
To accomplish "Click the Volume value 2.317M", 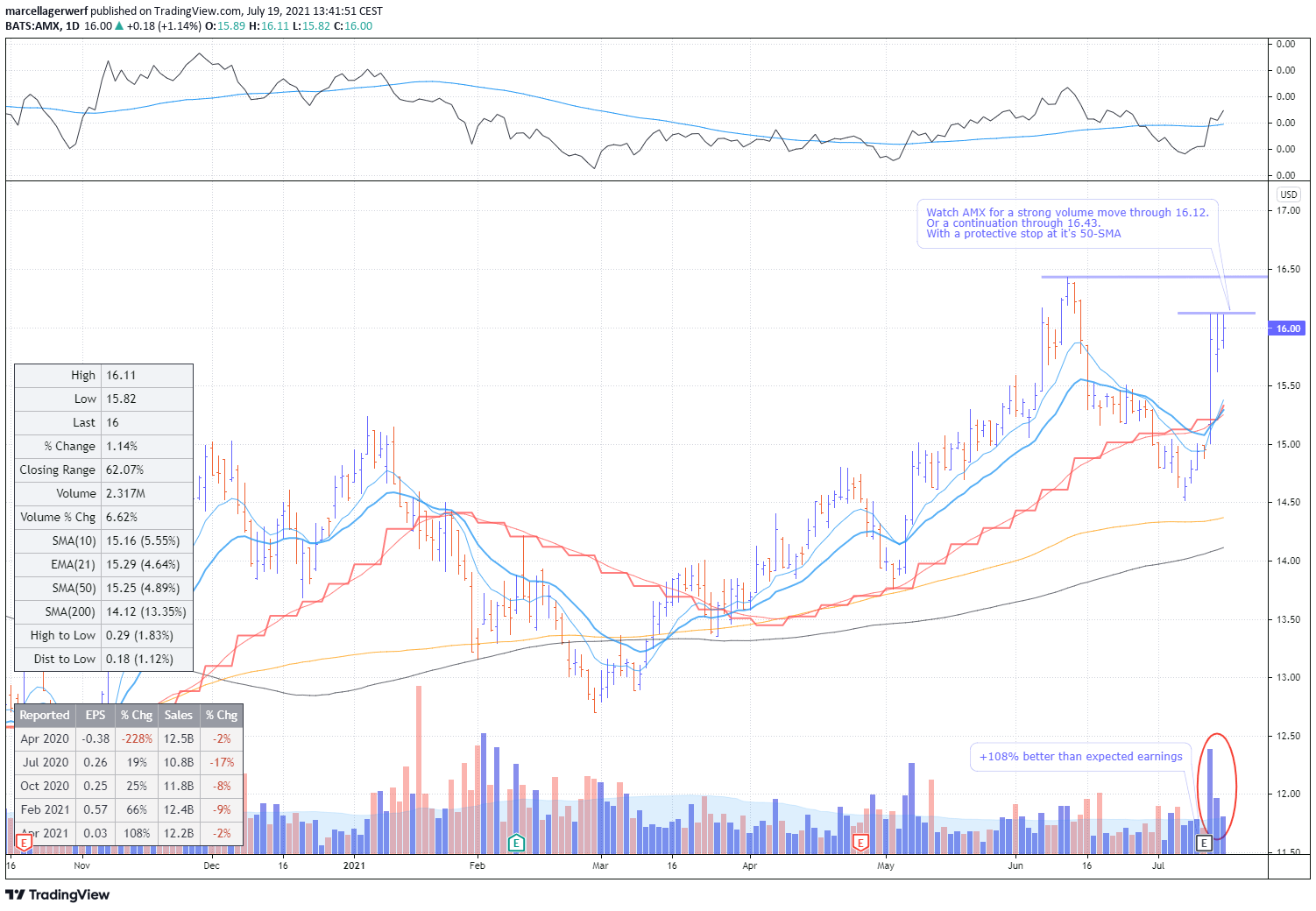I will click(126, 493).
